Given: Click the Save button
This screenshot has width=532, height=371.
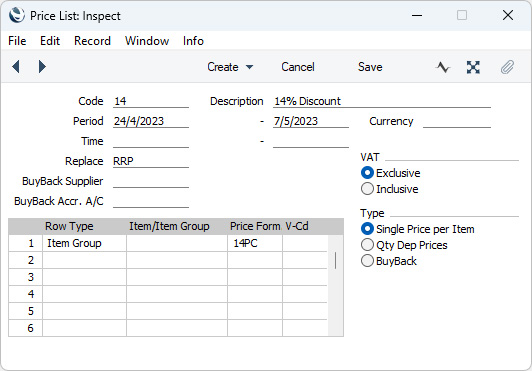Looking at the screenshot, I should pos(370,67).
